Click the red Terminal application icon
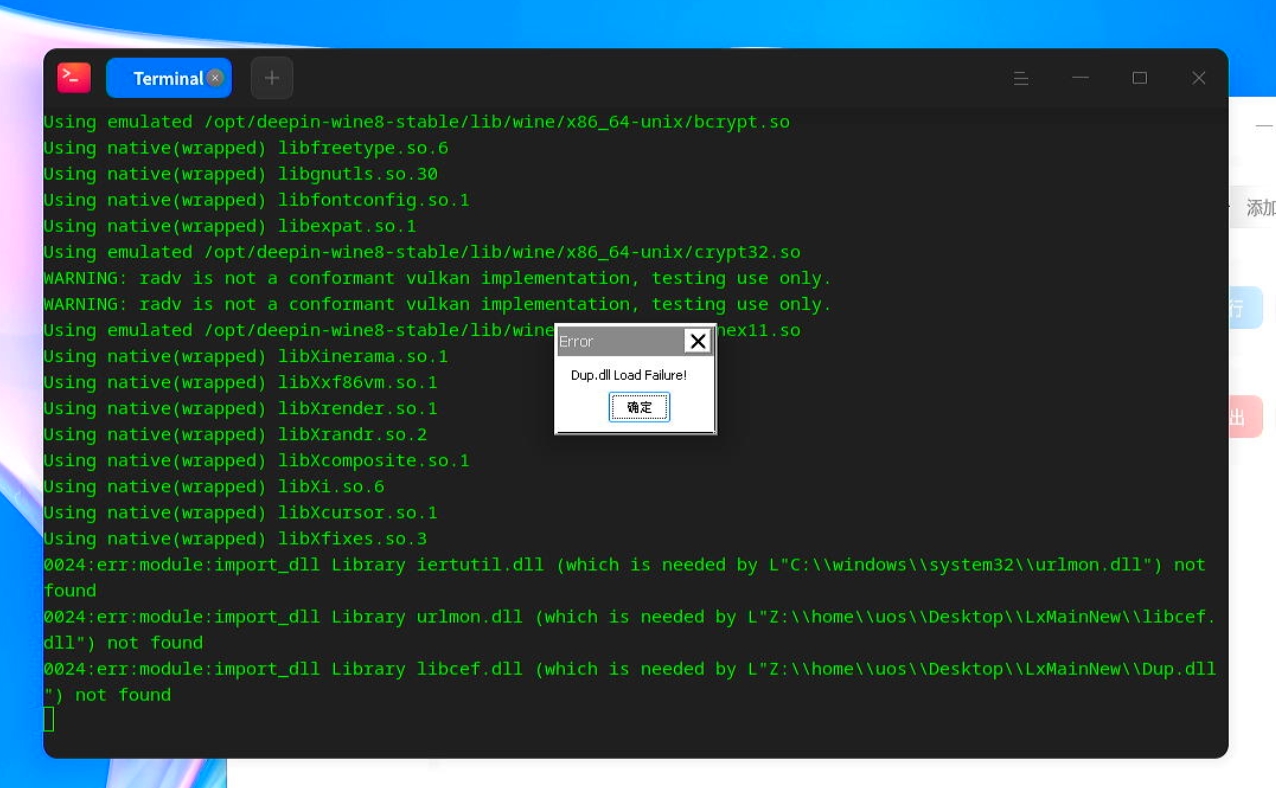 (x=74, y=78)
